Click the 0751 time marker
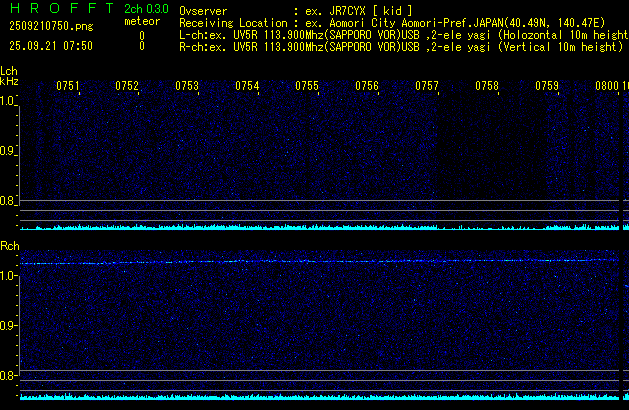 68,87
